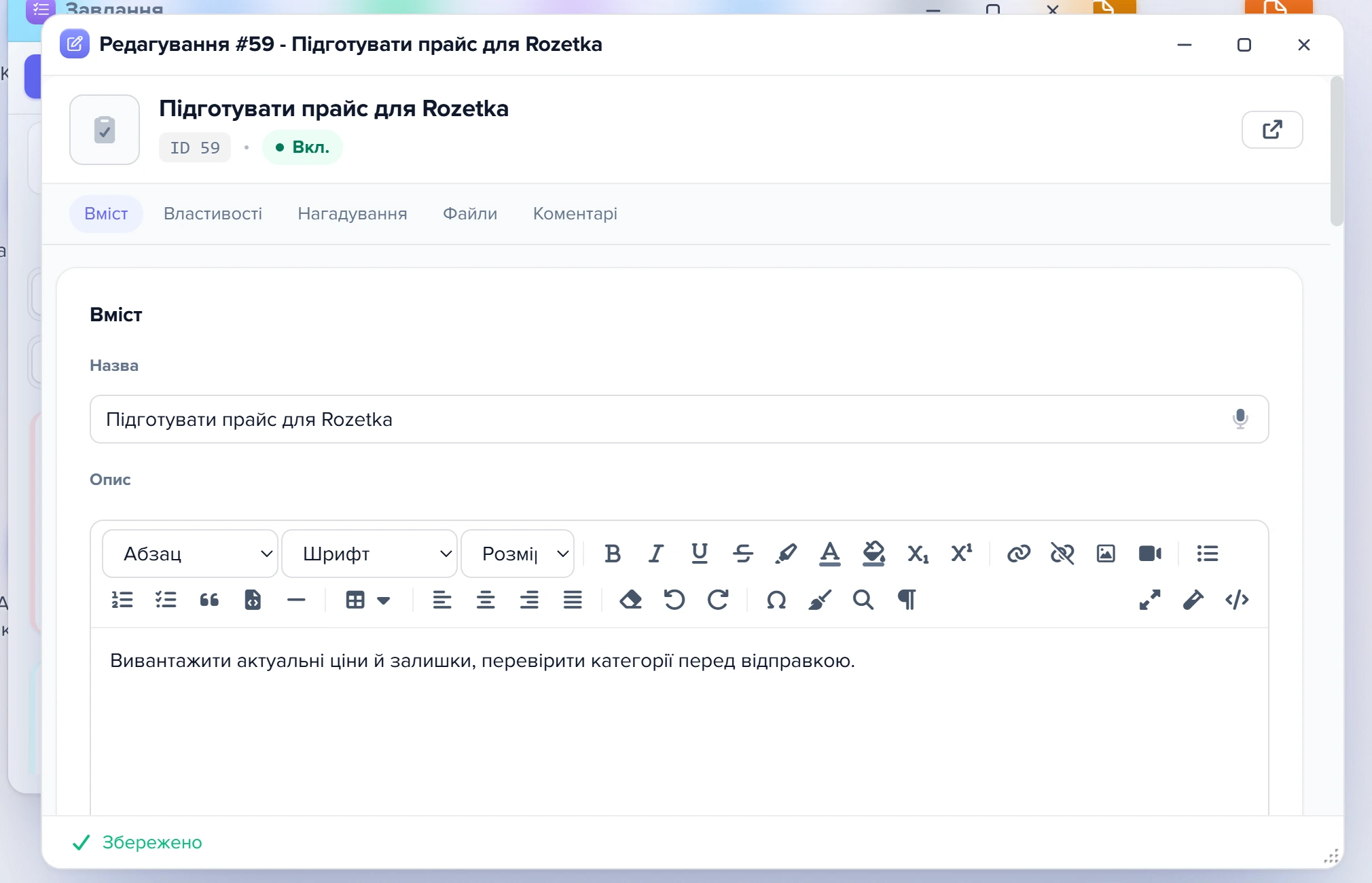Image resolution: width=1372 pixels, height=883 pixels.
Task: Apply subscript formatting
Action: 918,554
